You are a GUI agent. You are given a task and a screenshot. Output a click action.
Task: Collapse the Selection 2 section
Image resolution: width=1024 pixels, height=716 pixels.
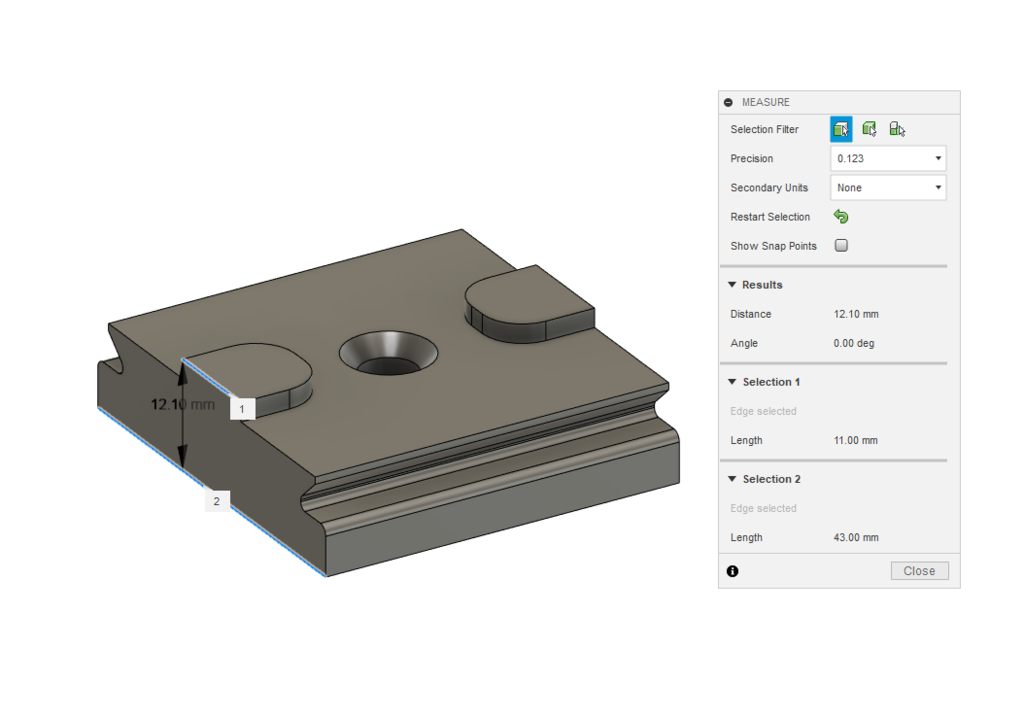(732, 478)
